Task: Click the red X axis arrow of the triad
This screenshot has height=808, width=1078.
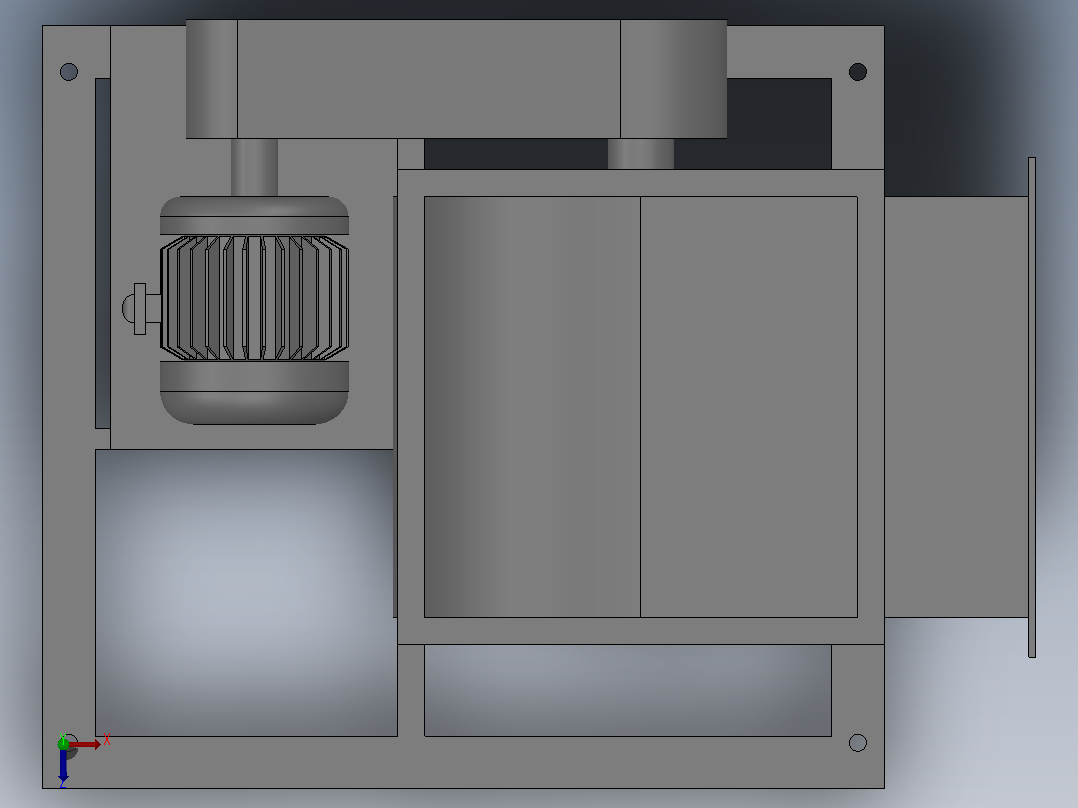Action: pyautogui.click(x=85, y=745)
